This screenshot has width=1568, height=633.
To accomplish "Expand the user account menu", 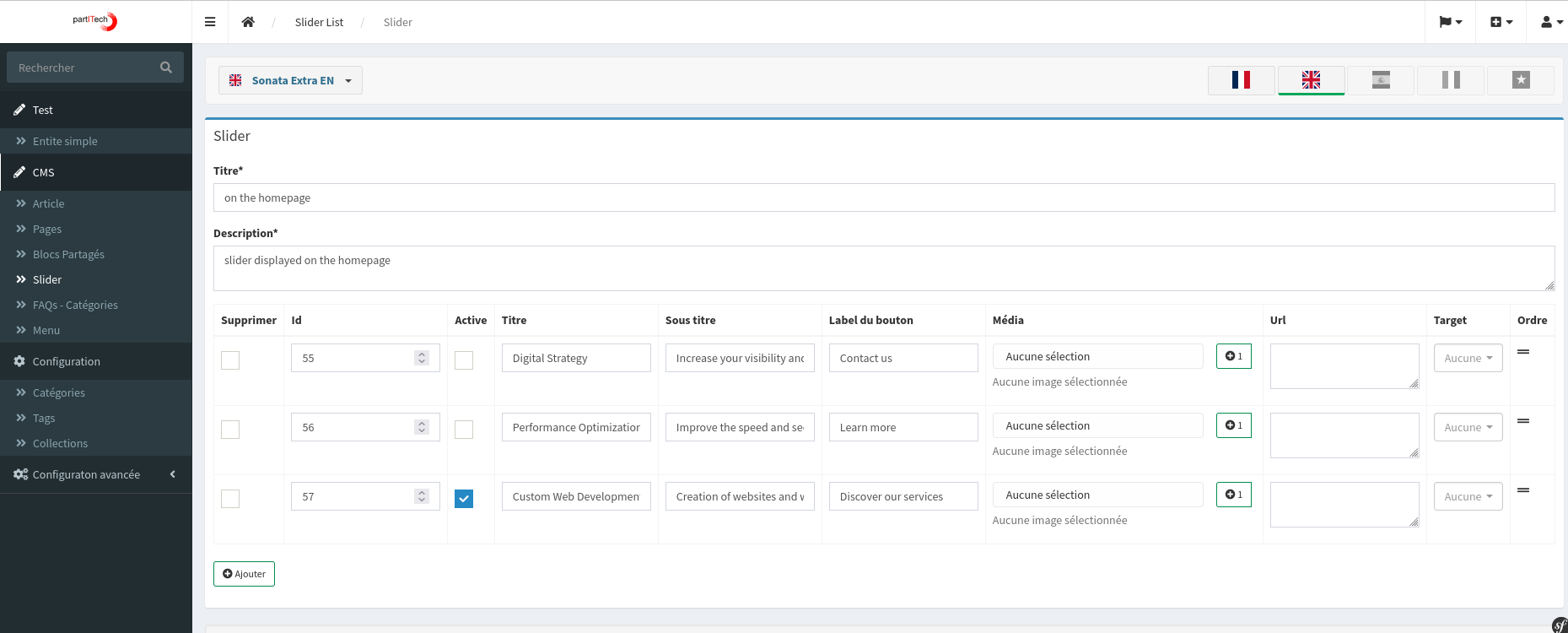I will tap(1551, 22).
